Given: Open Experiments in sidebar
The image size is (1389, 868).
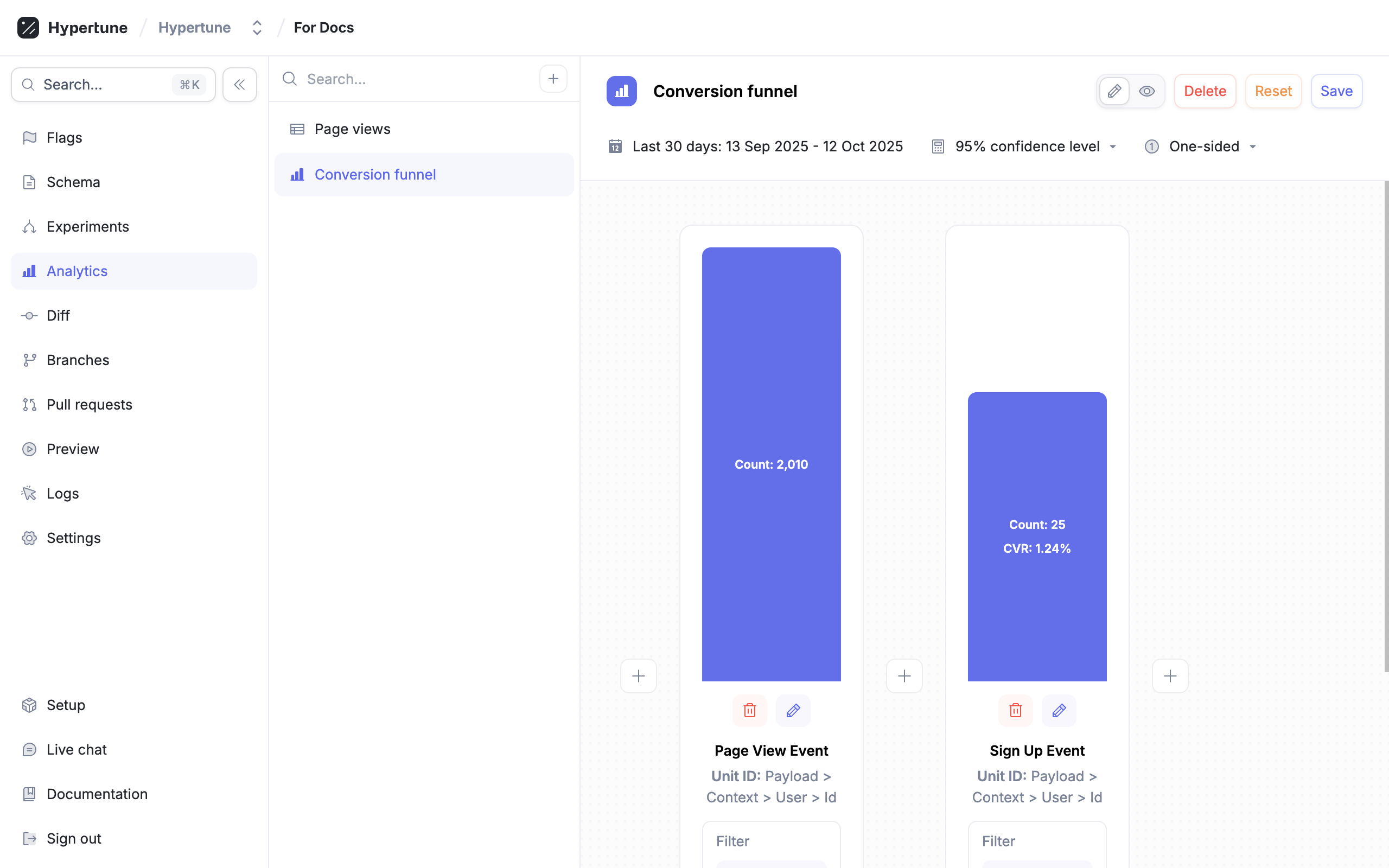Looking at the screenshot, I should (x=87, y=227).
